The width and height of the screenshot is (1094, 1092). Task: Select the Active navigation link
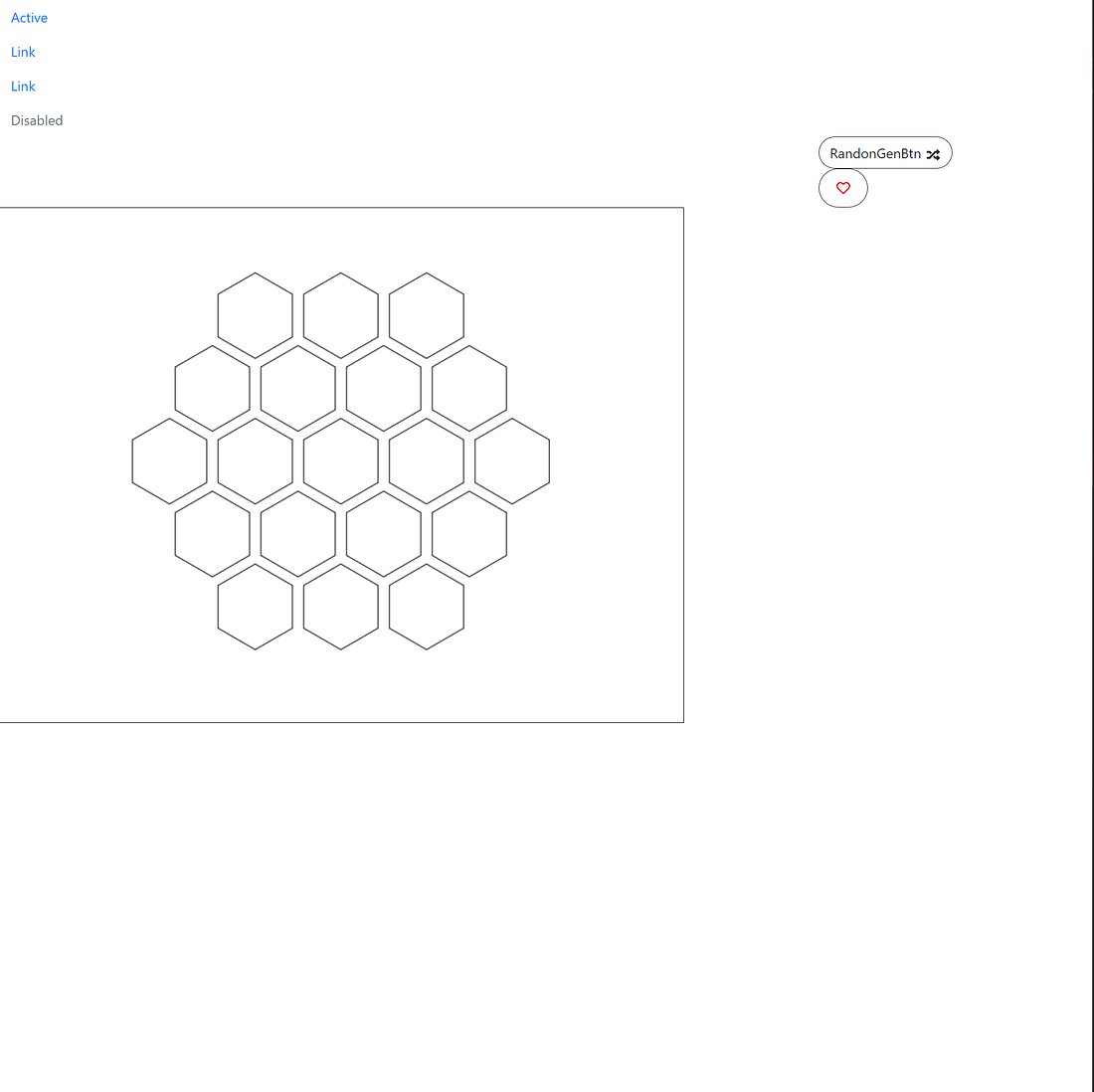pyautogui.click(x=29, y=18)
